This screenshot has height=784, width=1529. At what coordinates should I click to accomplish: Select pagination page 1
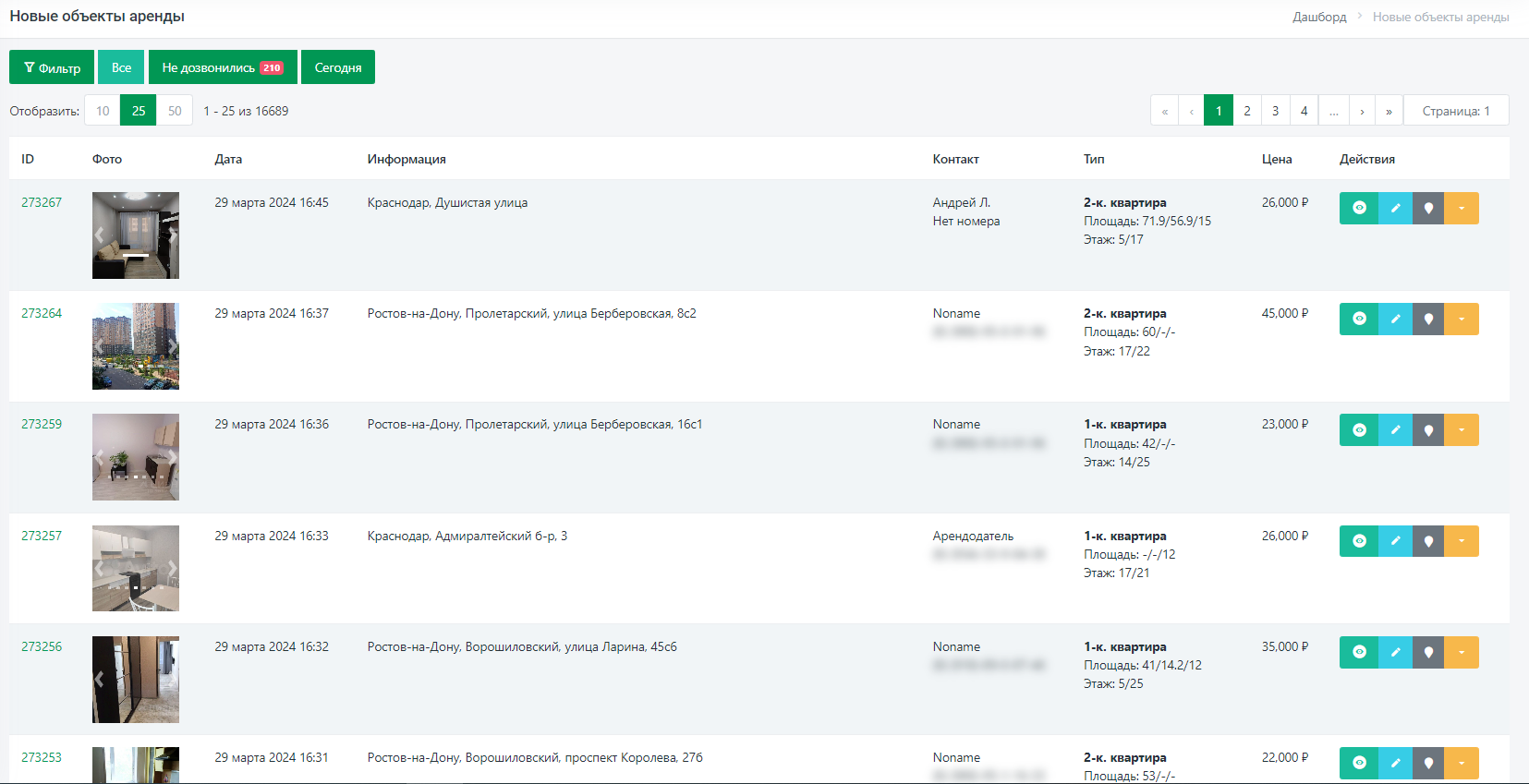coord(1219,111)
